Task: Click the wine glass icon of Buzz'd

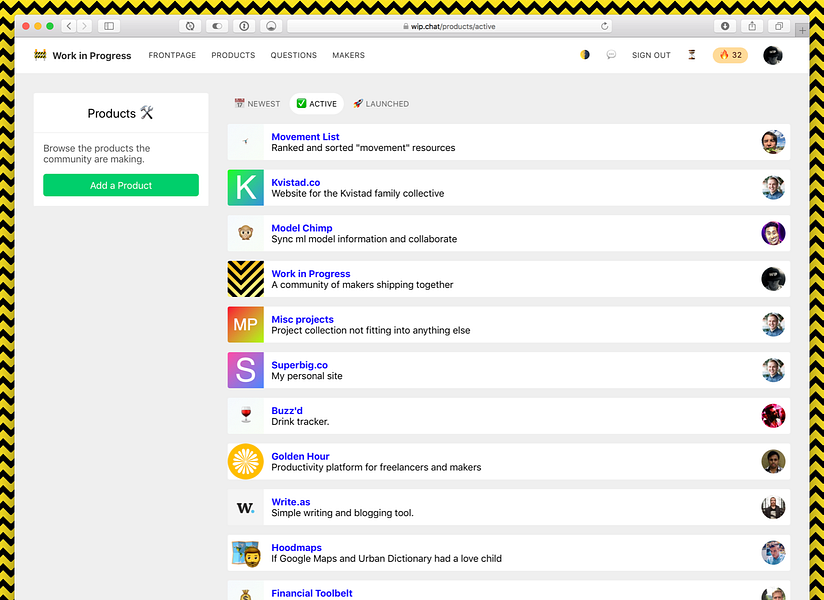Action: click(x=245, y=416)
